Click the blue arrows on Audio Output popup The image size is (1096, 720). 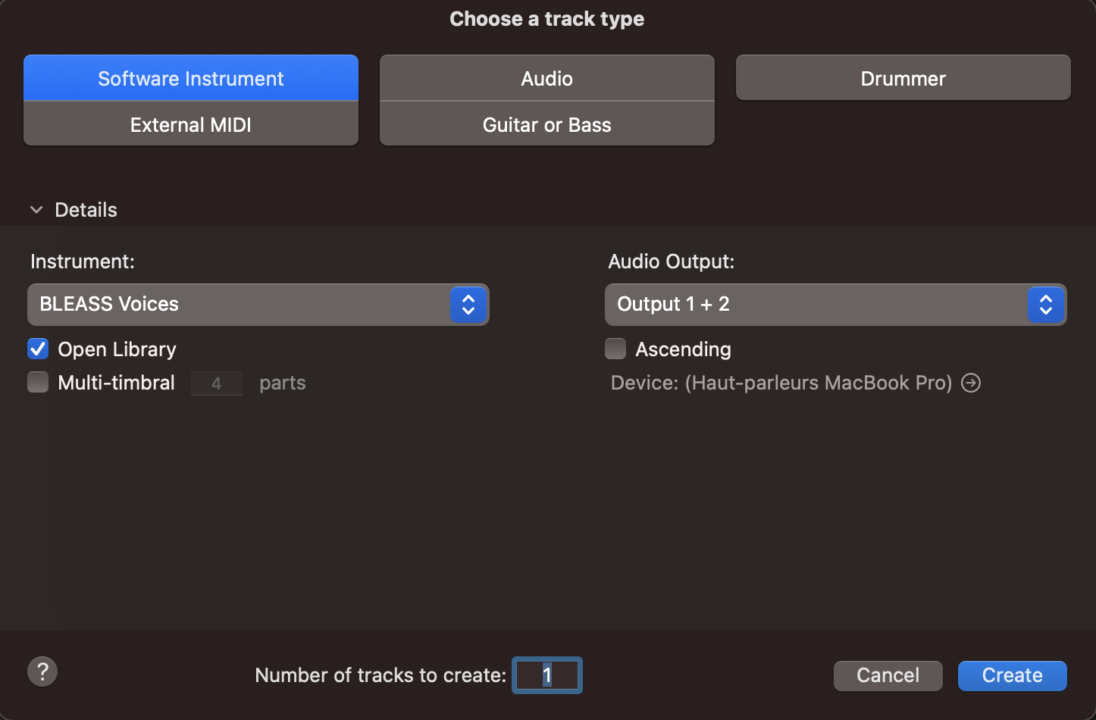(x=1045, y=304)
